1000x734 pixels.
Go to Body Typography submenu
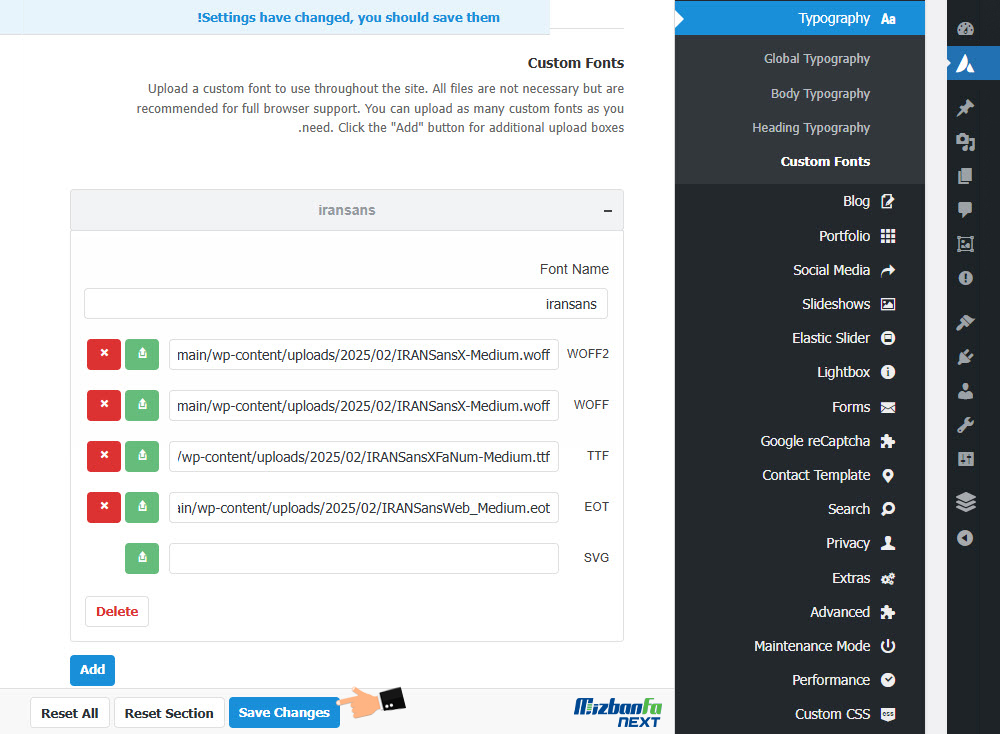[820, 94]
